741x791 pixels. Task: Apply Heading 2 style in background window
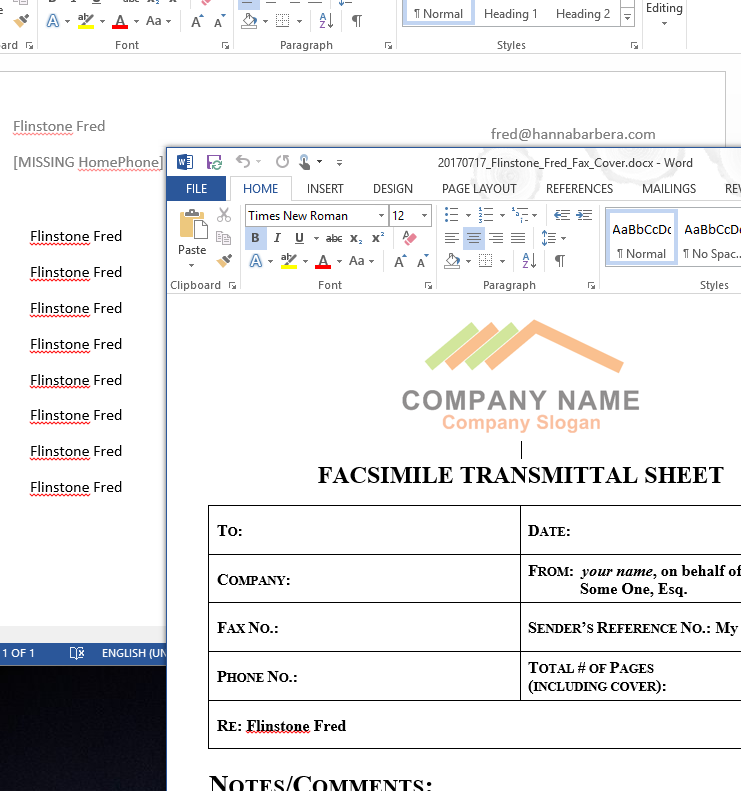[x=583, y=14]
